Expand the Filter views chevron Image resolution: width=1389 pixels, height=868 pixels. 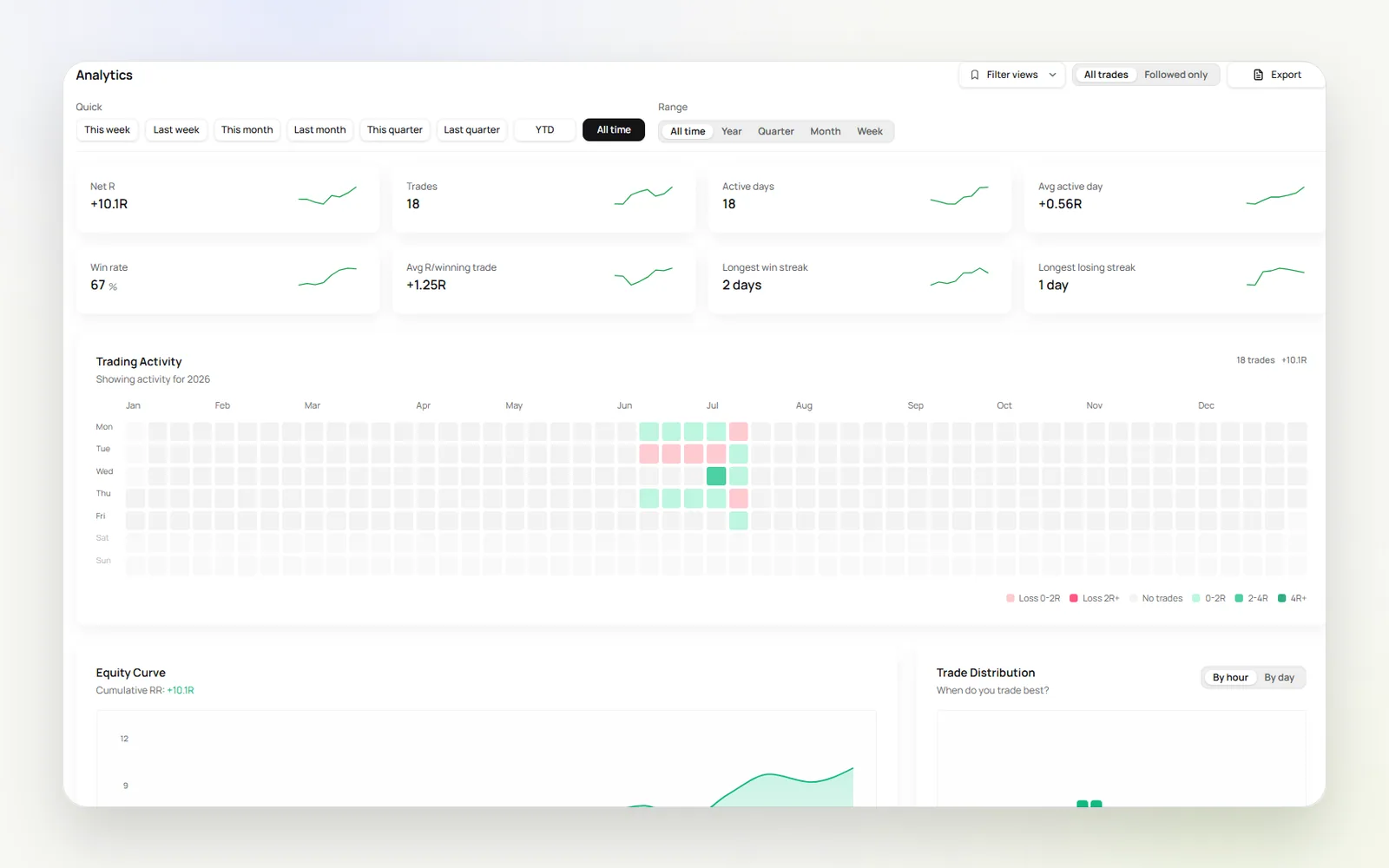pos(1052,75)
